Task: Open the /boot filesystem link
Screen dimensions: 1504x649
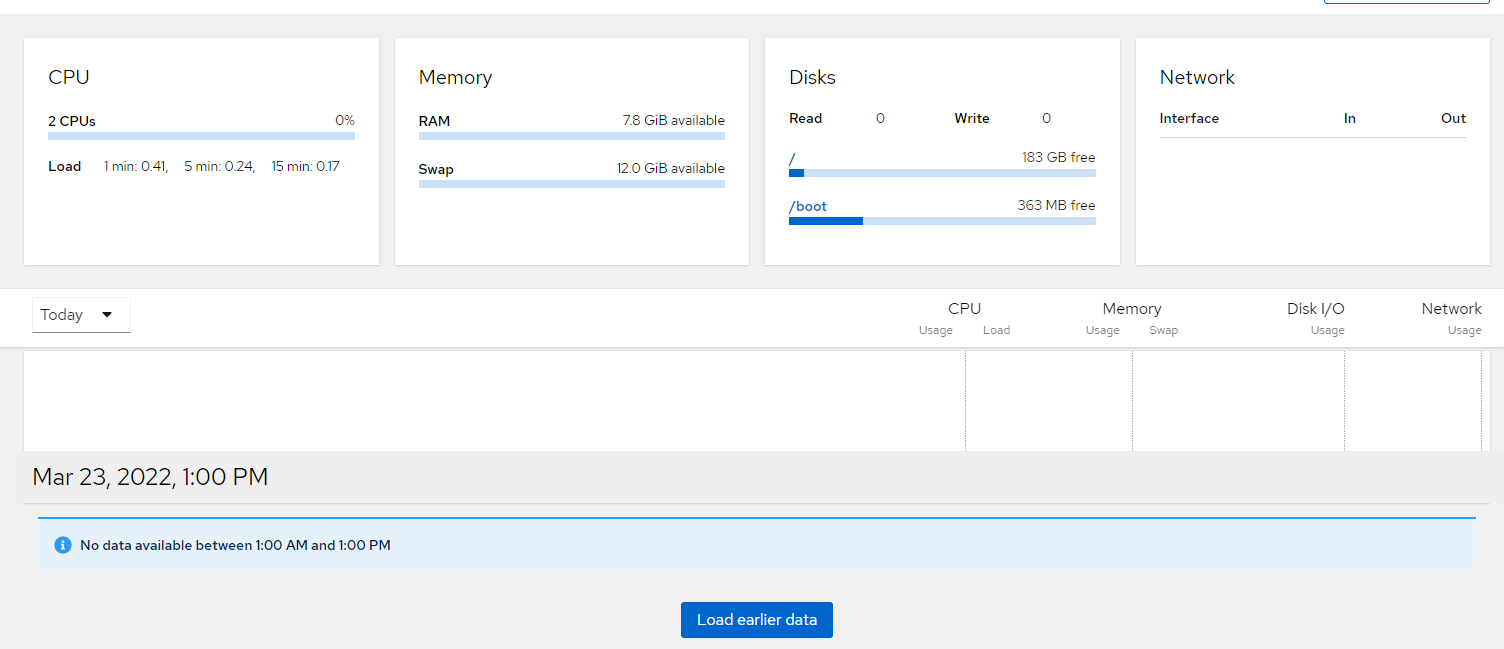Action: pos(807,206)
